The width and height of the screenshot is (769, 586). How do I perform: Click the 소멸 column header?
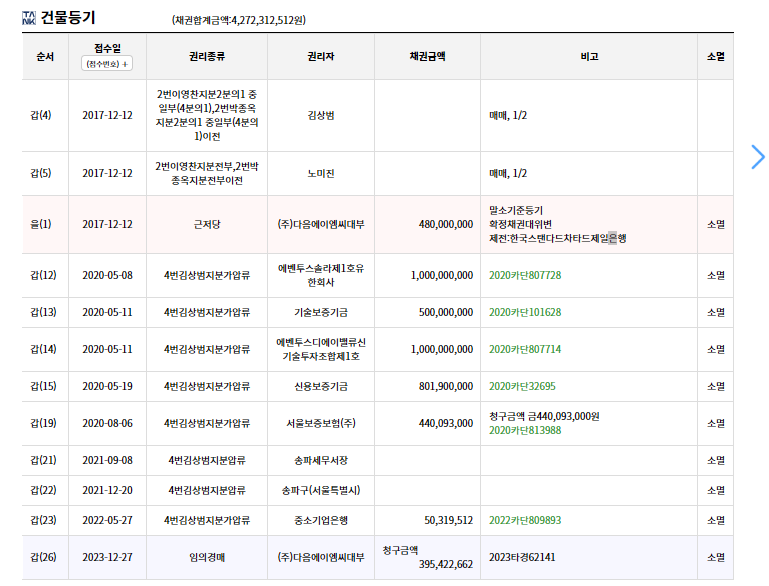point(716,56)
